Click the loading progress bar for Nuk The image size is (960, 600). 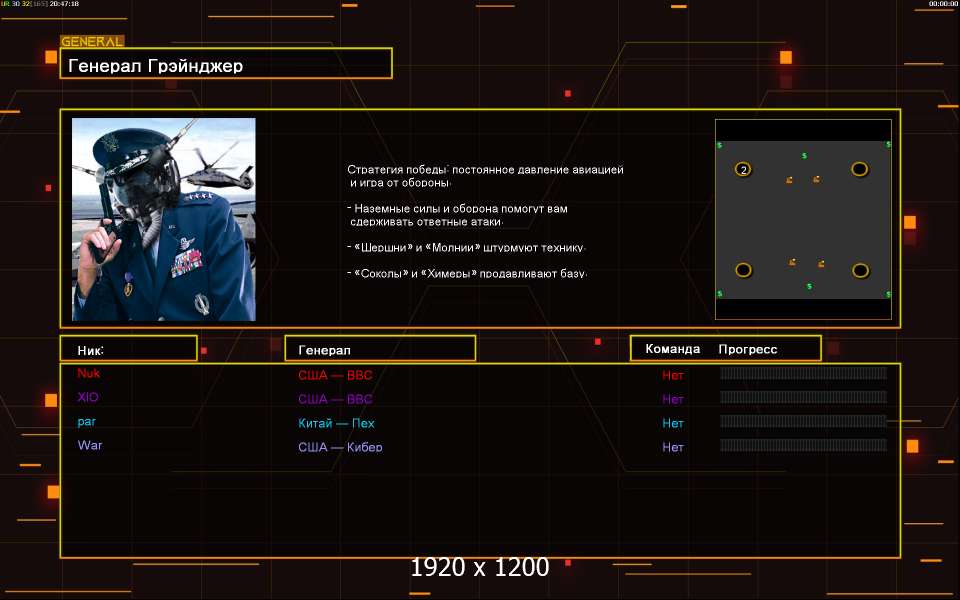[803, 373]
